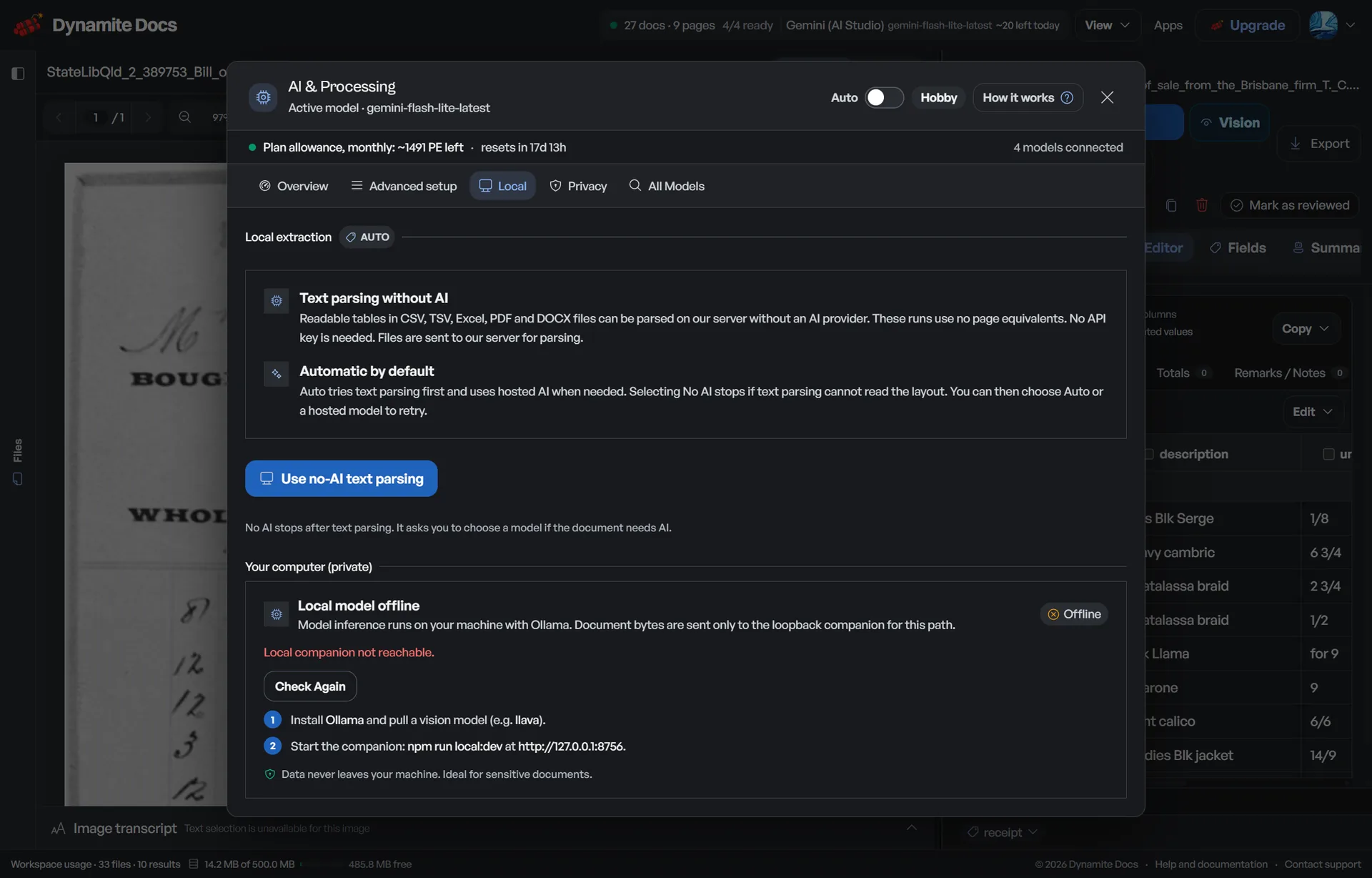Click the Dynamite Docs logo icon
This screenshot has width=1372, height=878.
(28, 25)
